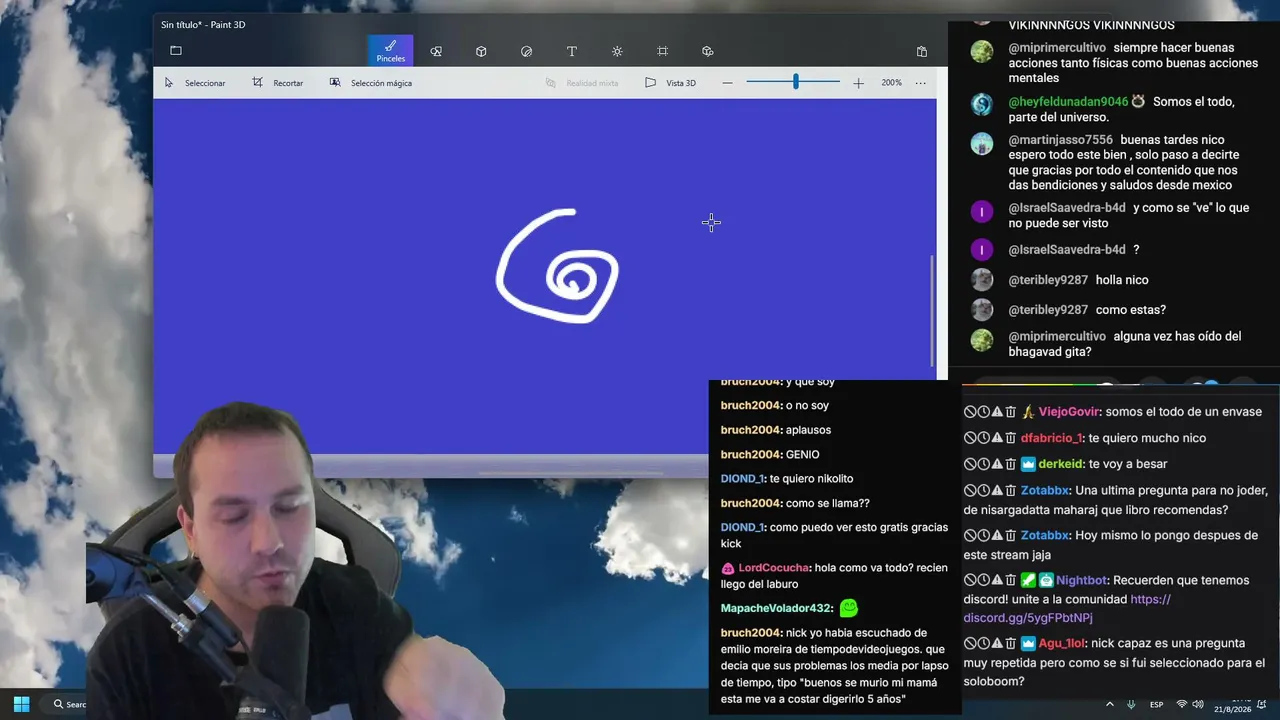Zoom in with the plus button
1280x720 pixels.
pyautogui.click(x=858, y=83)
